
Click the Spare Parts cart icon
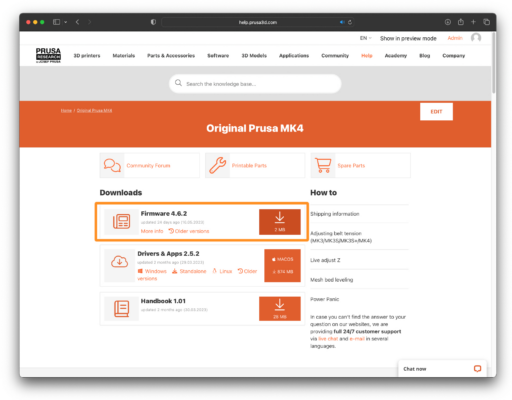pyautogui.click(x=323, y=165)
